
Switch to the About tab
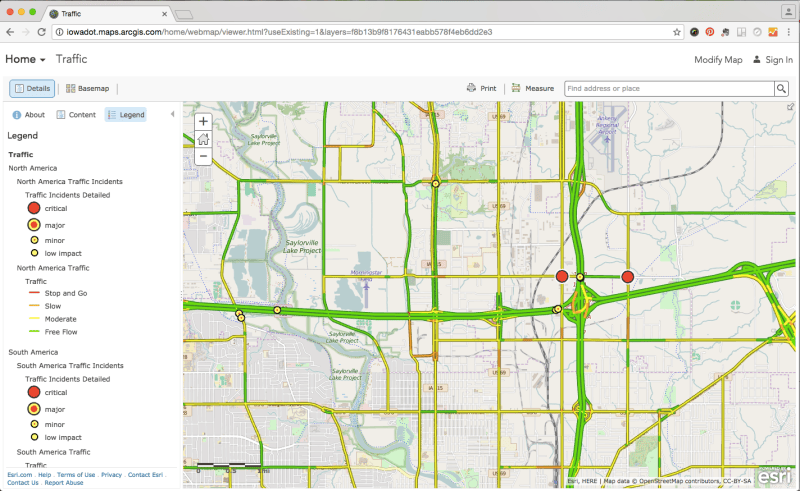coord(29,115)
